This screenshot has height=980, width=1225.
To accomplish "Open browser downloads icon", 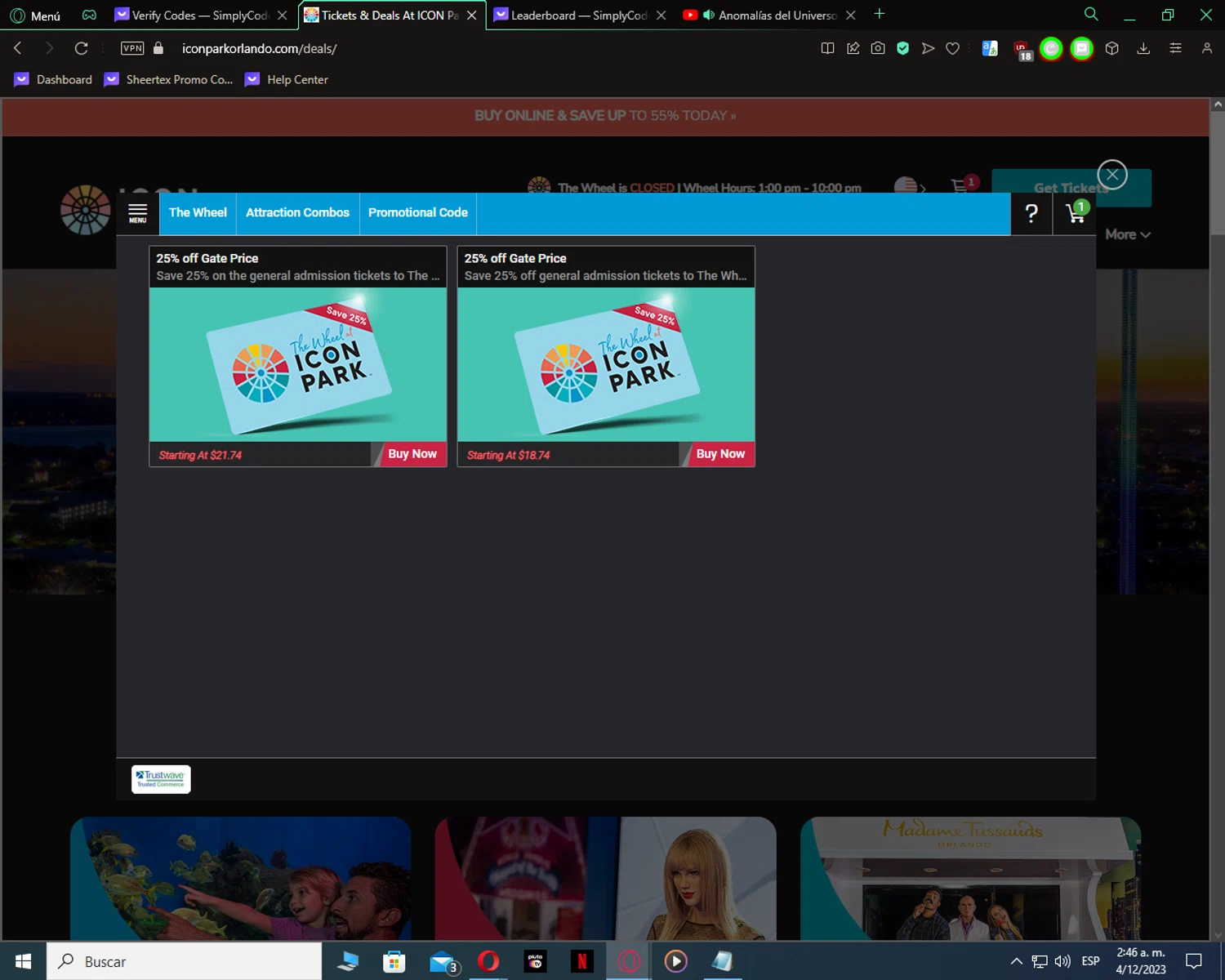I will [1143, 48].
